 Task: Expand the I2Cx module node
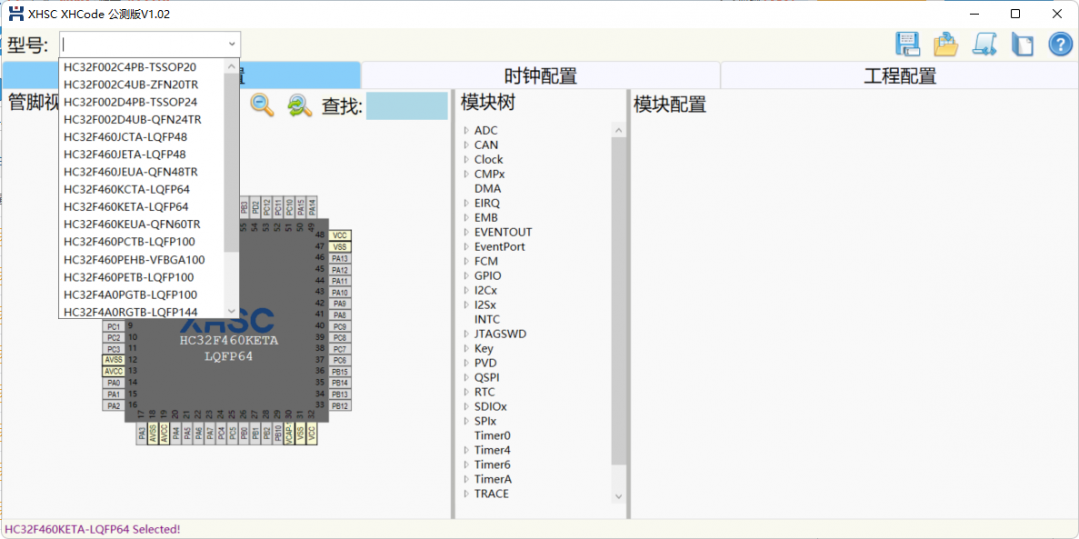click(466, 290)
